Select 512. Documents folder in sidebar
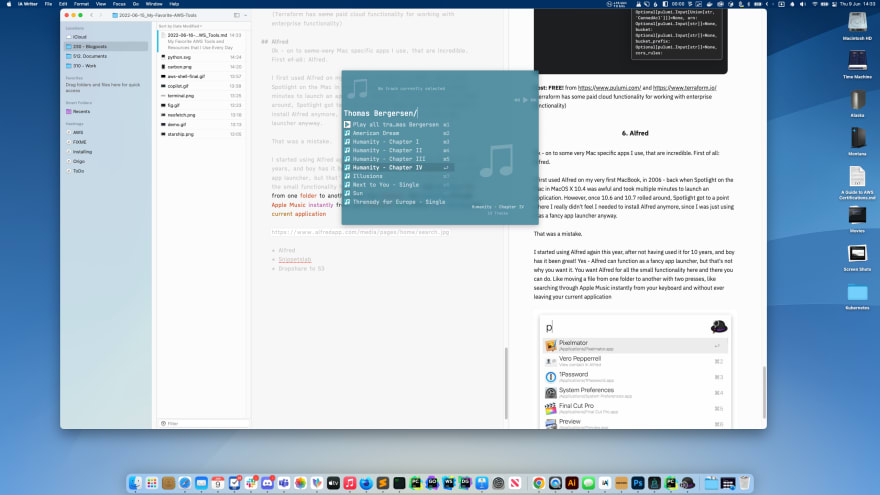Screen dimensions: 880x495 pyautogui.click(x=106, y=56)
